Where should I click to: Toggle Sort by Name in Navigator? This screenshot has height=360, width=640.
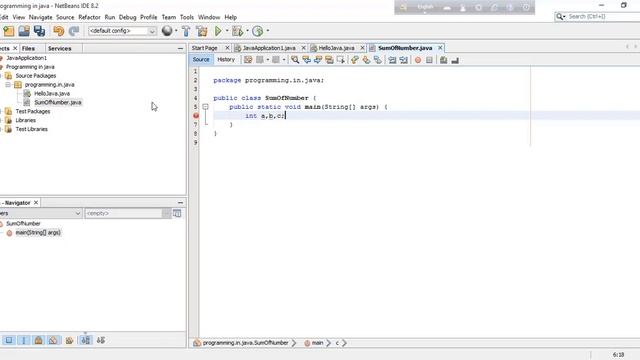[x=86, y=340]
